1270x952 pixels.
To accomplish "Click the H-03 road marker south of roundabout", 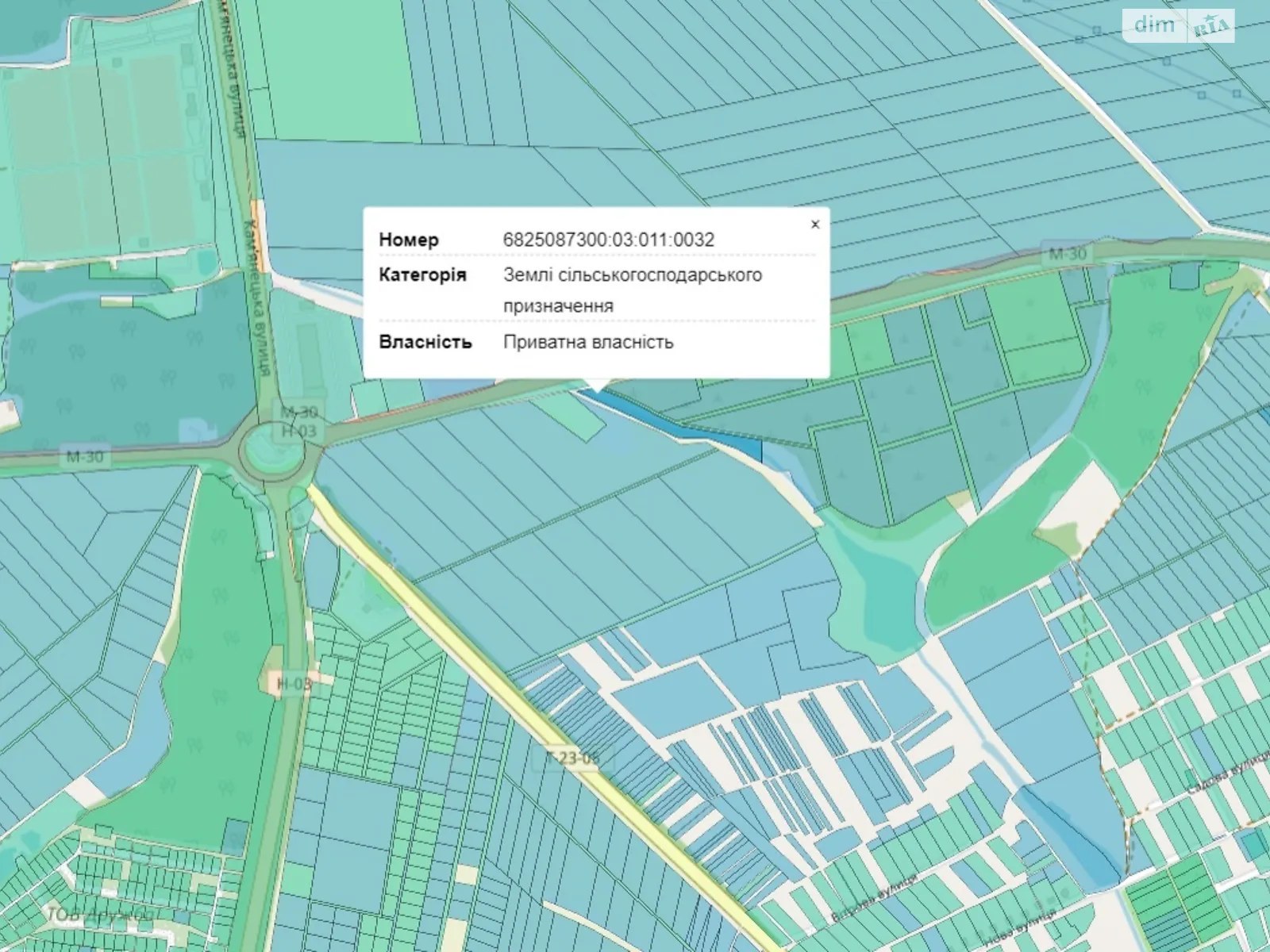I will coord(294,683).
